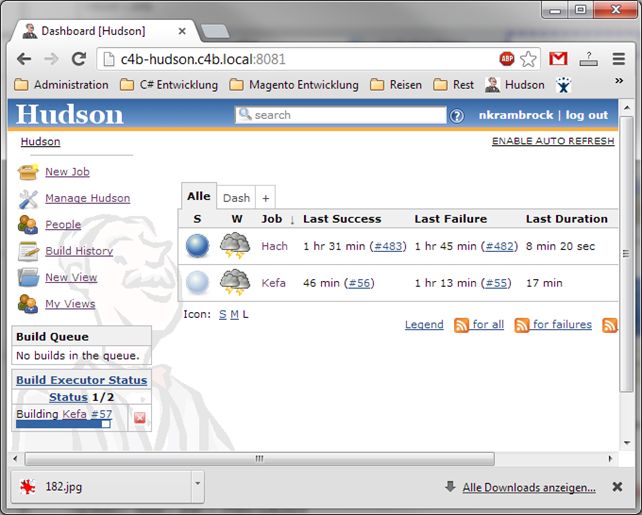Click ENABLE AUTO REFRESH link
The width and height of the screenshot is (642, 515).
553,141
